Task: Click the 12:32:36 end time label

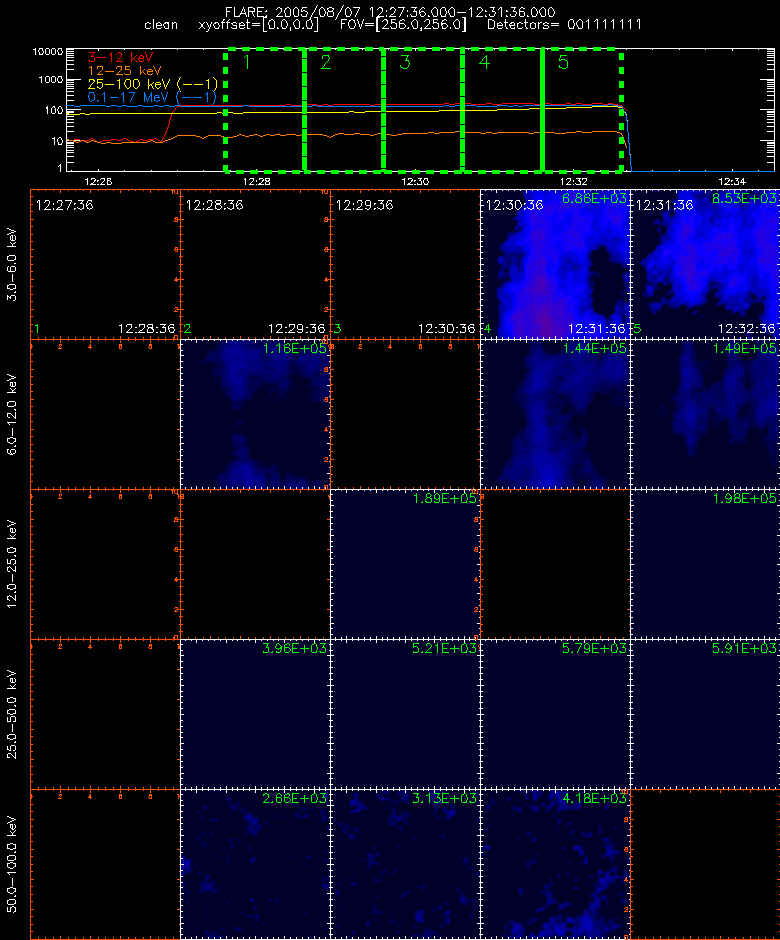Action: [x=746, y=329]
